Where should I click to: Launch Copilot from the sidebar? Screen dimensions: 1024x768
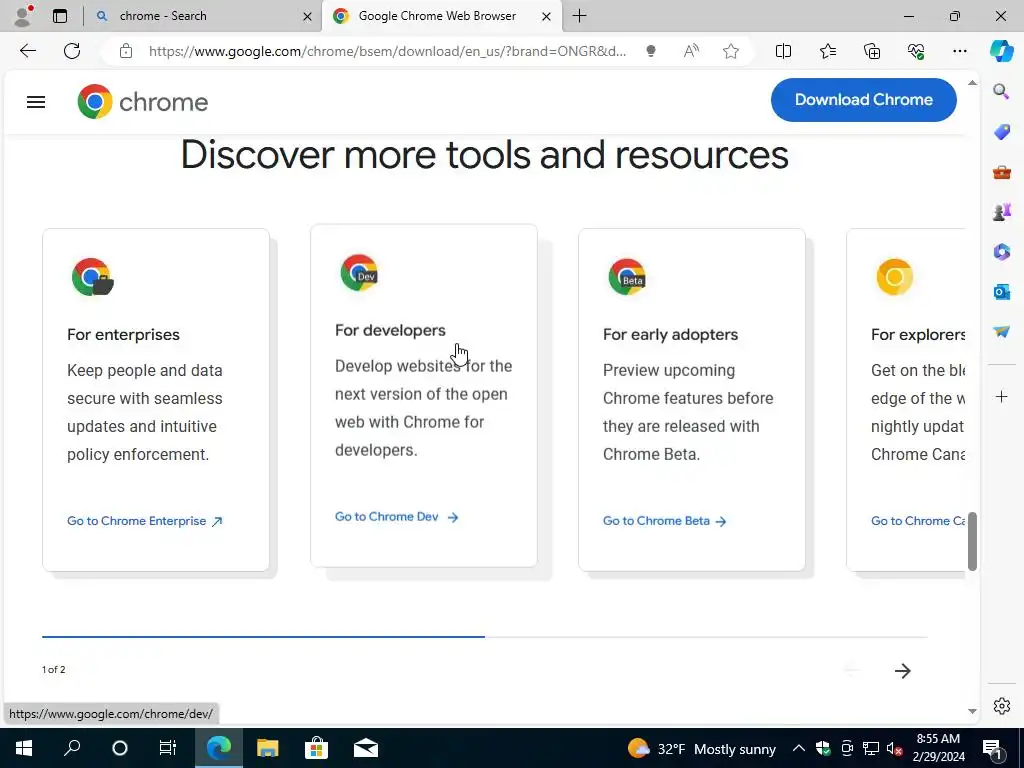click(x=1001, y=51)
